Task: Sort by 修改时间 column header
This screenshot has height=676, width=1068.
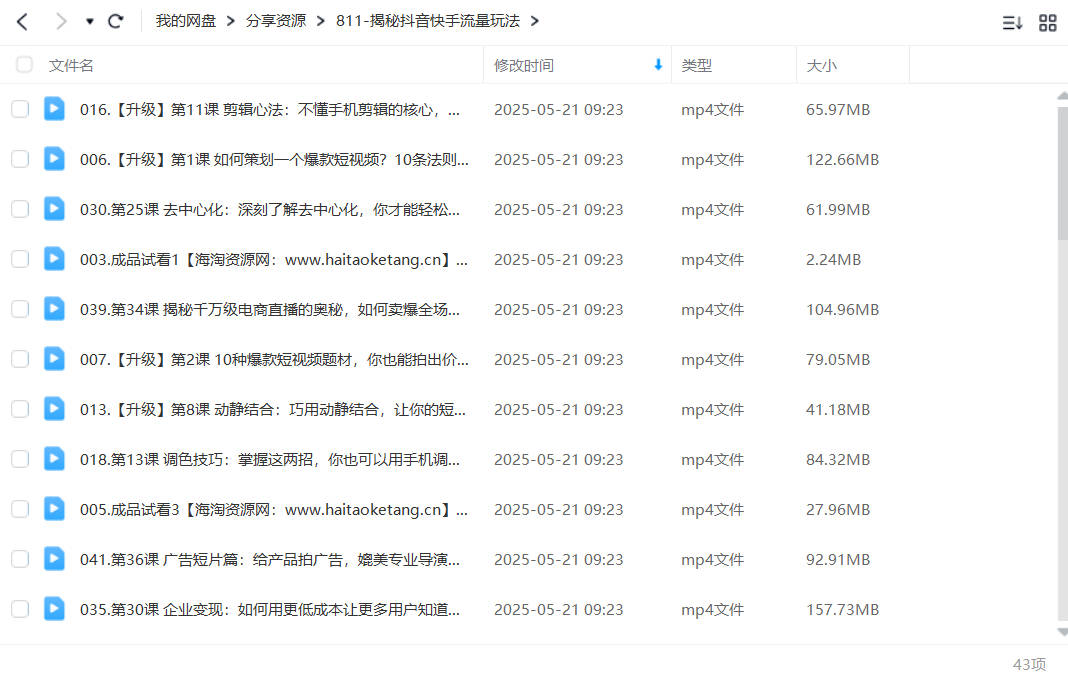Action: point(524,65)
